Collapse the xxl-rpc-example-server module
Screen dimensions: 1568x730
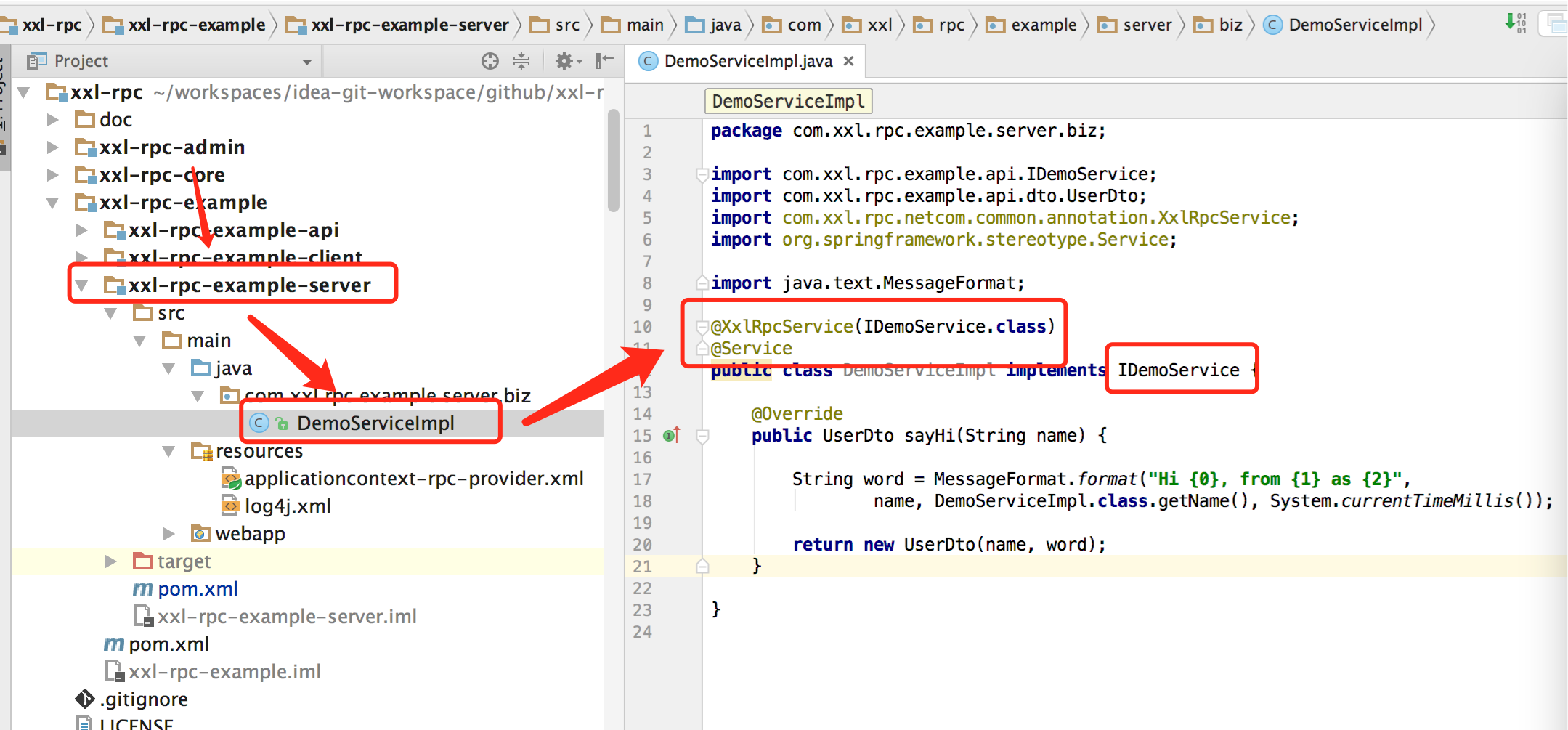[82, 285]
